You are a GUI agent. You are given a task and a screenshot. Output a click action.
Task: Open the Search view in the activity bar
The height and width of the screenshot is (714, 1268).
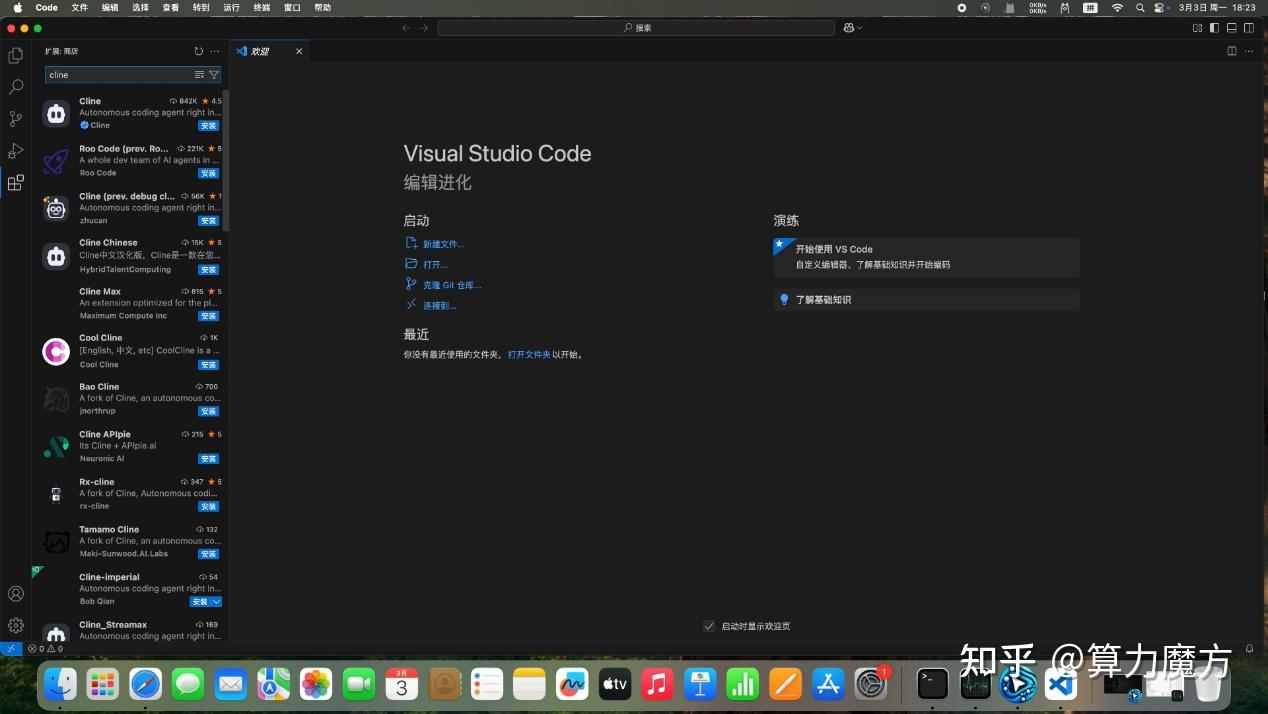pos(15,87)
